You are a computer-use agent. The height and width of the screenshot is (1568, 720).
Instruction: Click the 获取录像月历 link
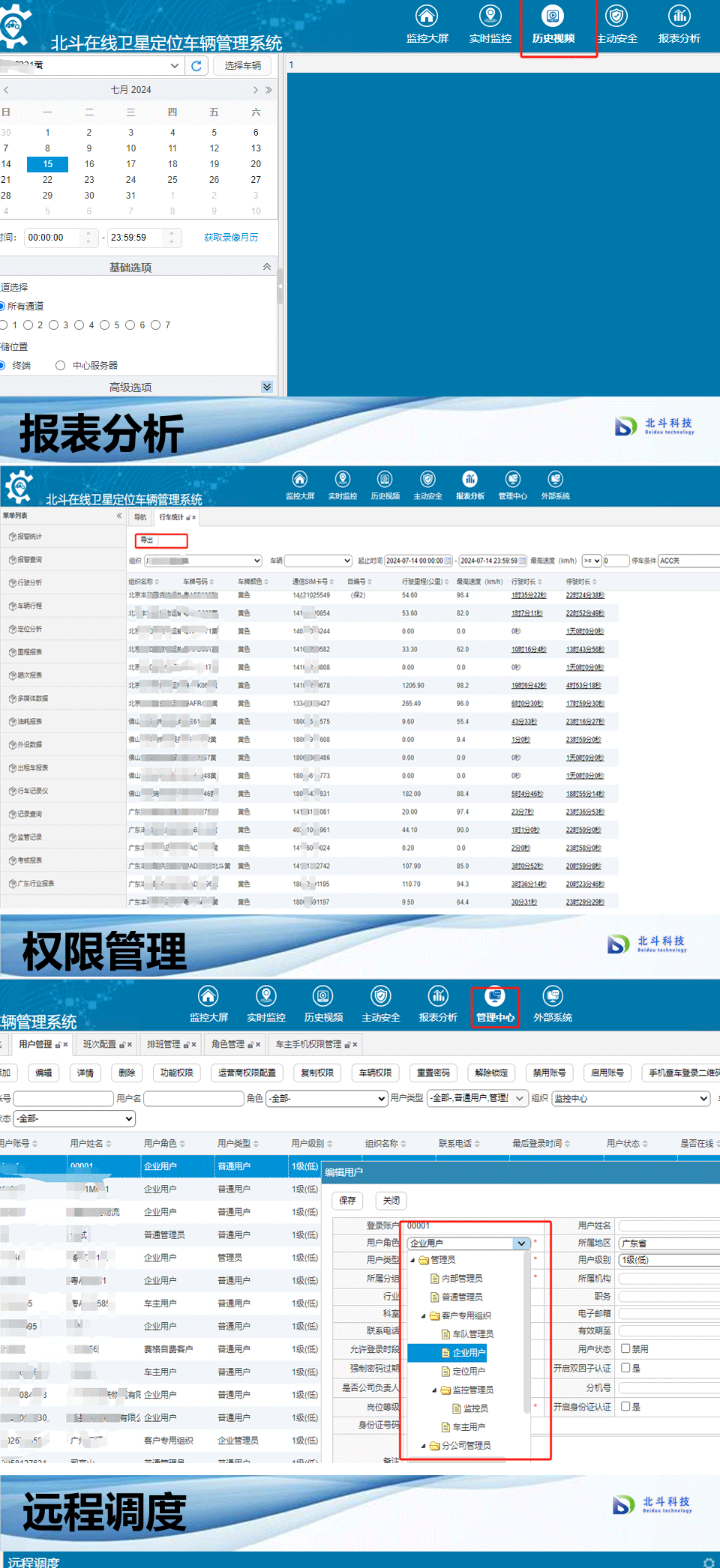tap(231, 238)
